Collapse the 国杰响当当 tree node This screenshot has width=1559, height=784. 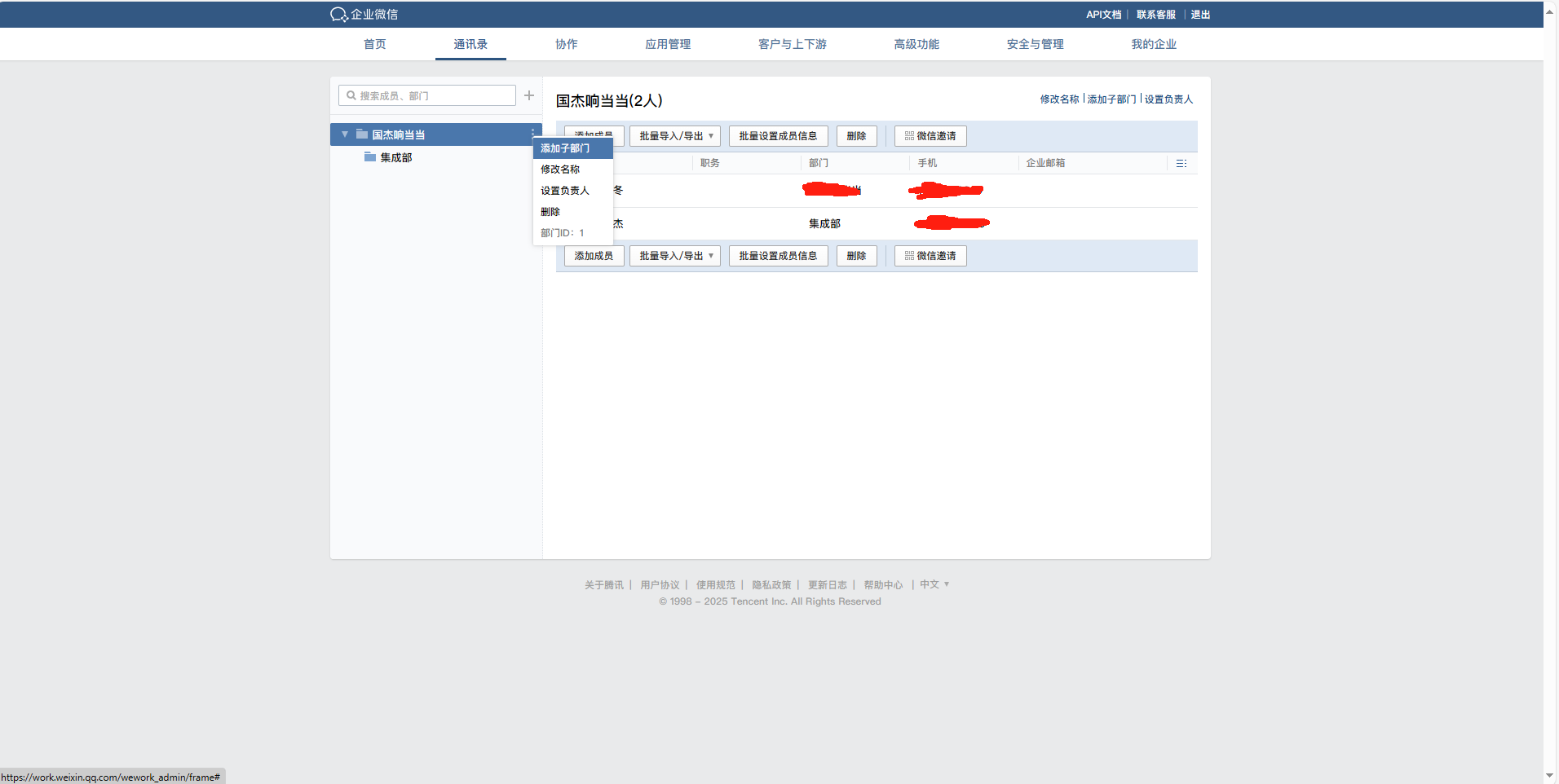[345, 134]
